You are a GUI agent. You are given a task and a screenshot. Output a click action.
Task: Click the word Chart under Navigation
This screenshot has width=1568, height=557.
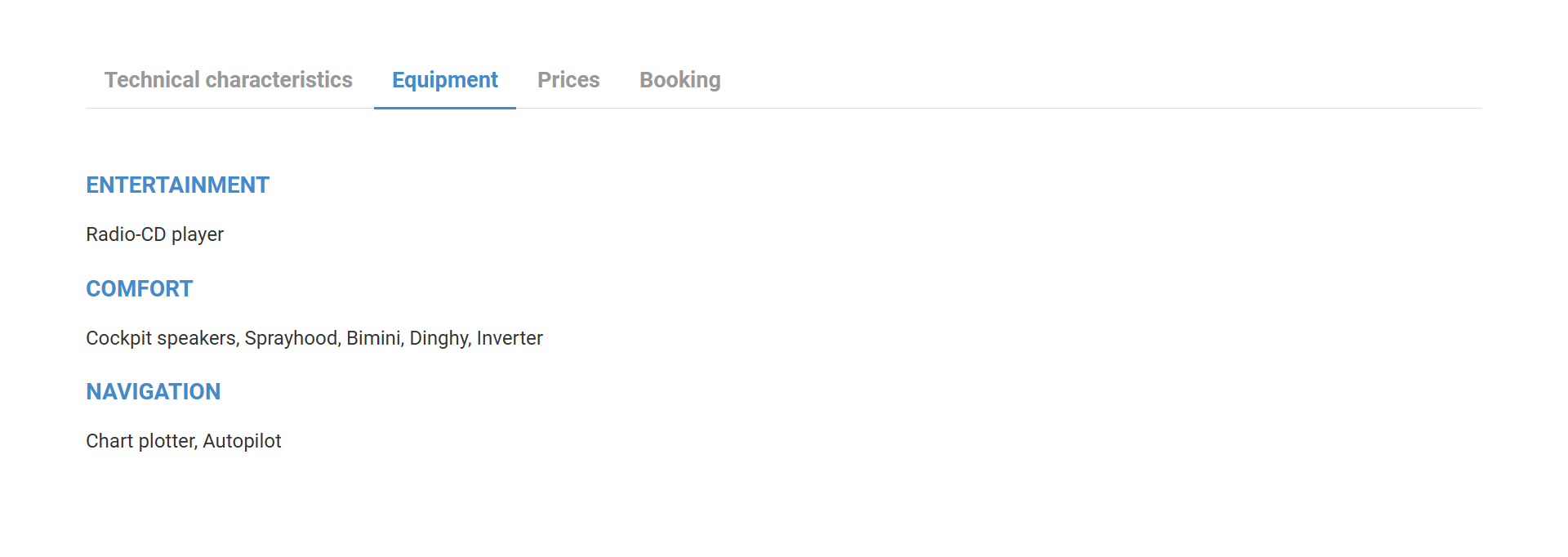[109, 441]
